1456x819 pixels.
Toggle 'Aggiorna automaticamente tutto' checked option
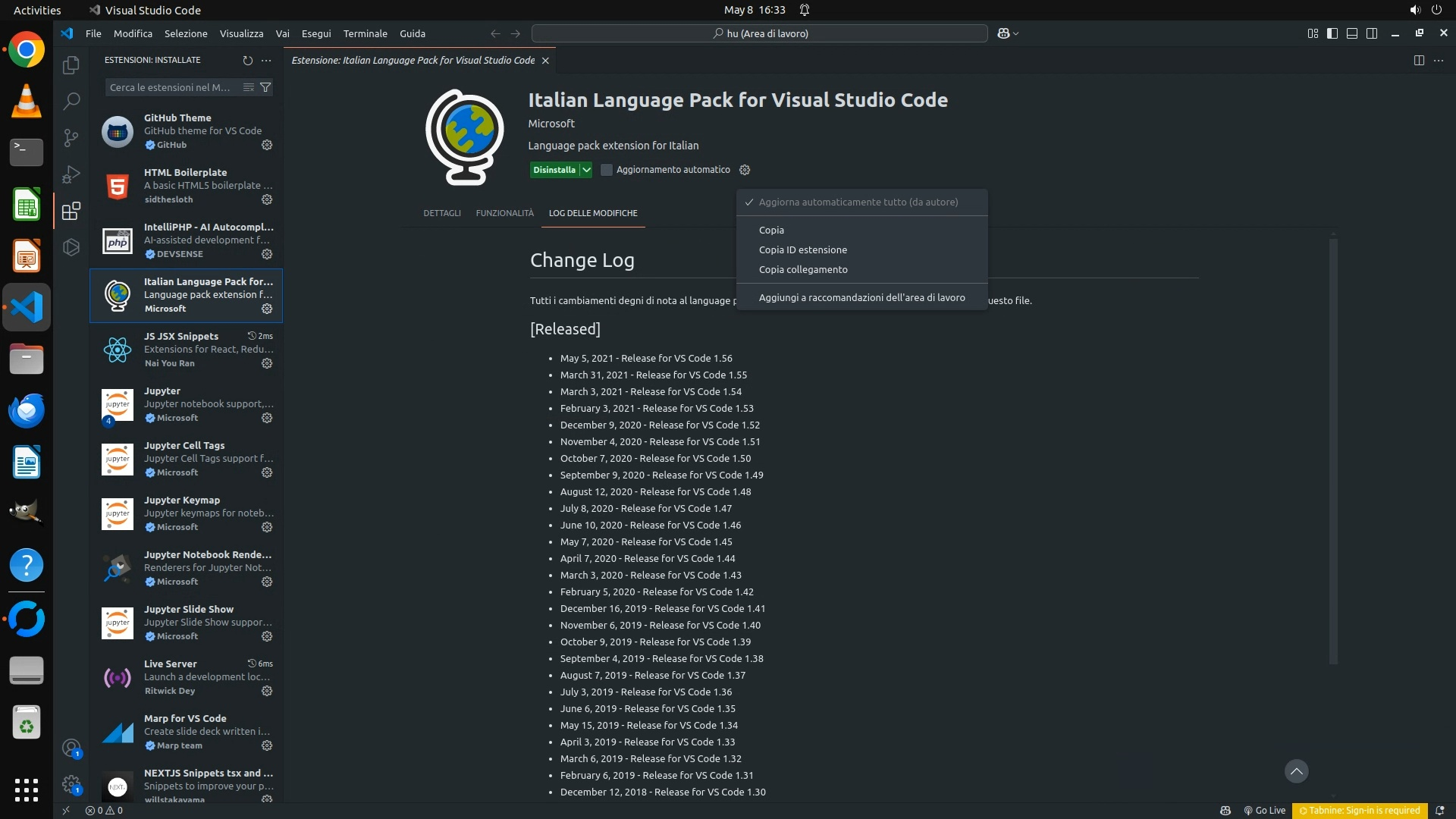pyautogui.click(x=858, y=202)
